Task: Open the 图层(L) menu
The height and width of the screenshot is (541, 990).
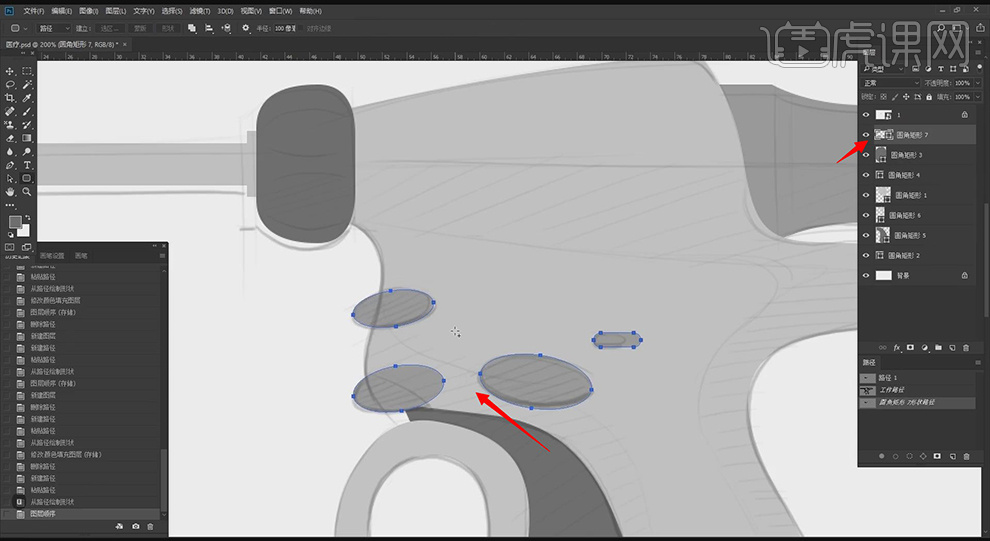Action: [x=116, y=11]
